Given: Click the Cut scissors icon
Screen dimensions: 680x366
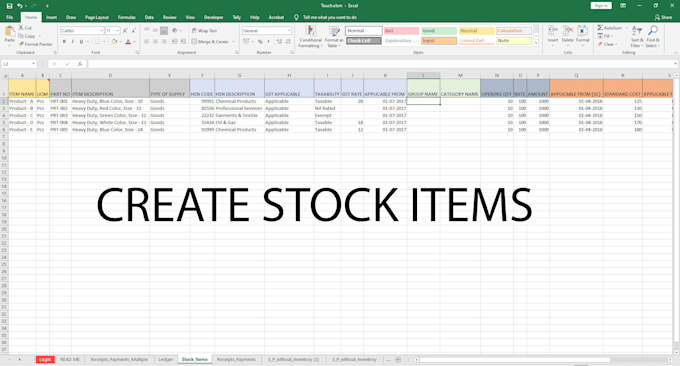Looking at the screenshot, I should tap(21, 28).
